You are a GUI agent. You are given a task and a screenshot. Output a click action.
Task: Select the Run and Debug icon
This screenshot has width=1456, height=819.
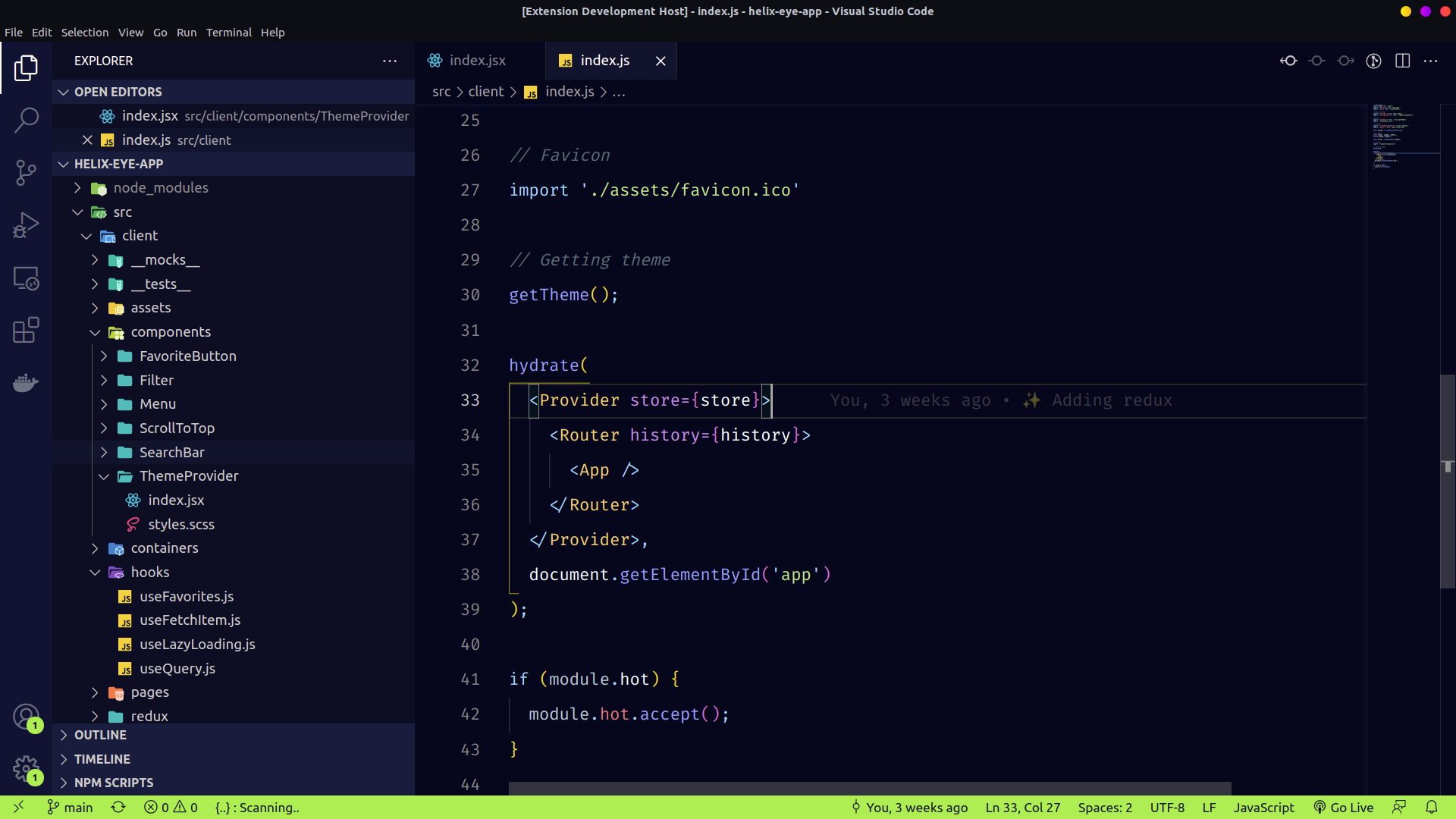27,225
